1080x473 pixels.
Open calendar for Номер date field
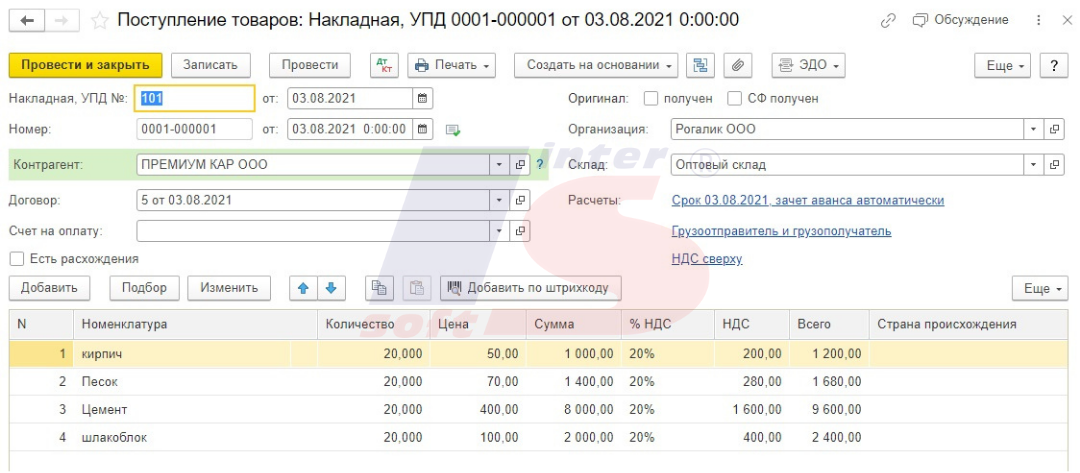tap(422, 129)
